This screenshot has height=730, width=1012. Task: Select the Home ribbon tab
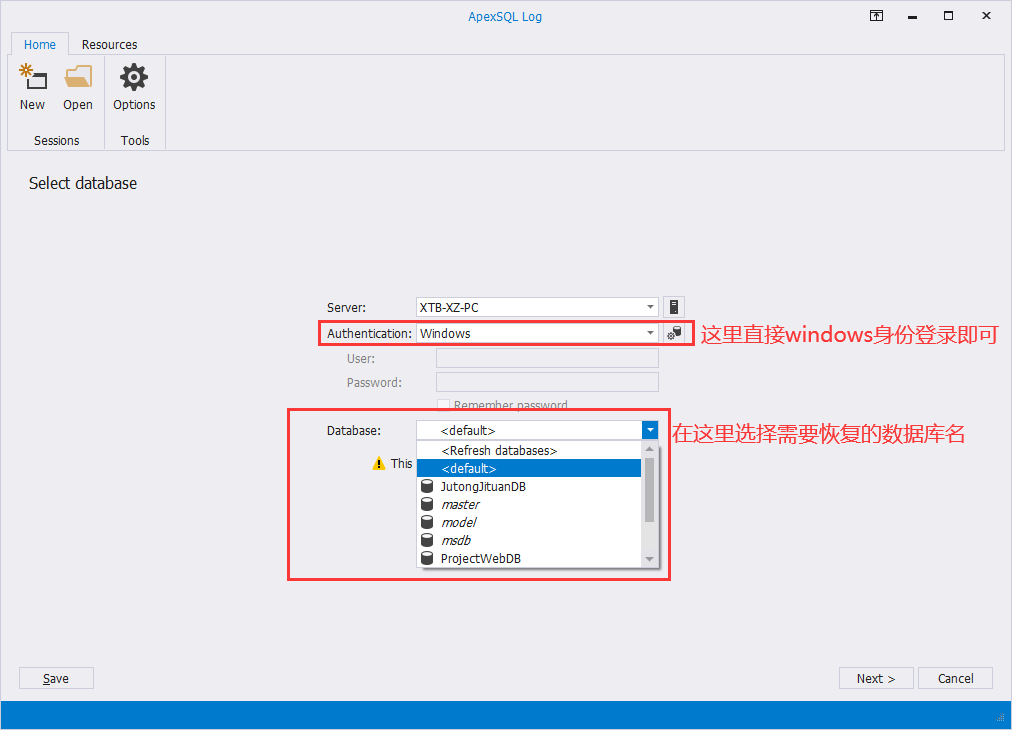coord(39,44)
